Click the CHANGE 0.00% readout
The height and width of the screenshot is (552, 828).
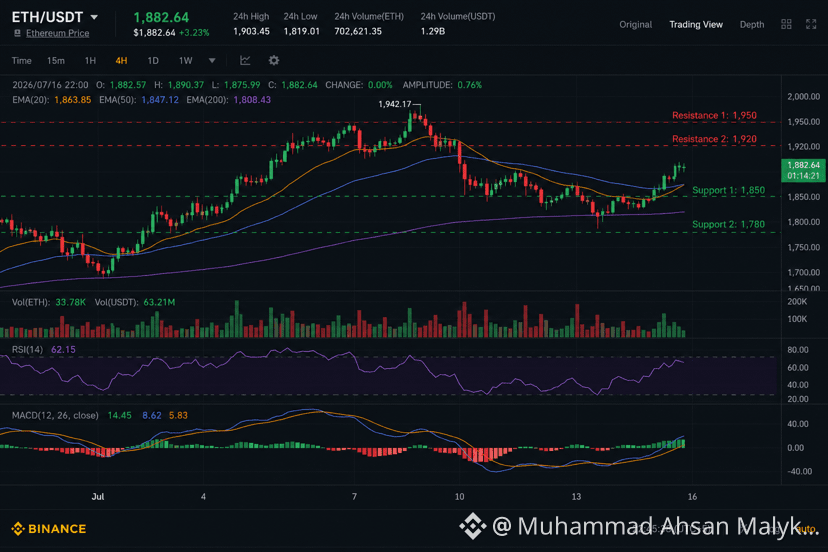tap(359, 85)
